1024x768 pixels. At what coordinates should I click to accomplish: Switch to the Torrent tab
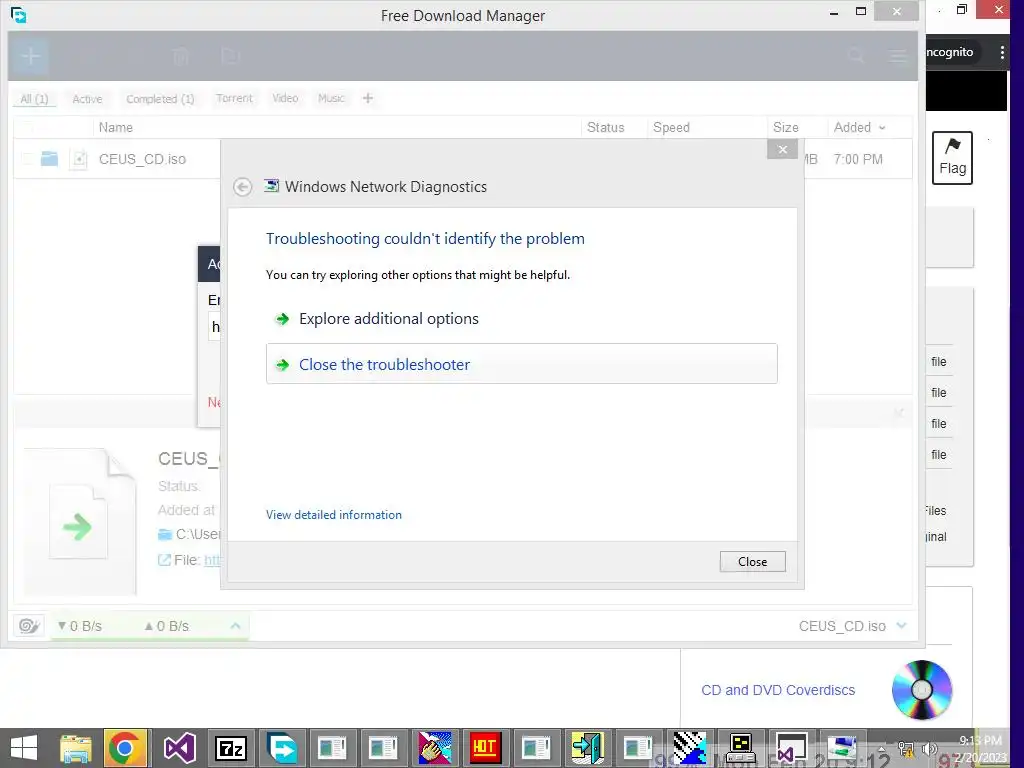234,98
